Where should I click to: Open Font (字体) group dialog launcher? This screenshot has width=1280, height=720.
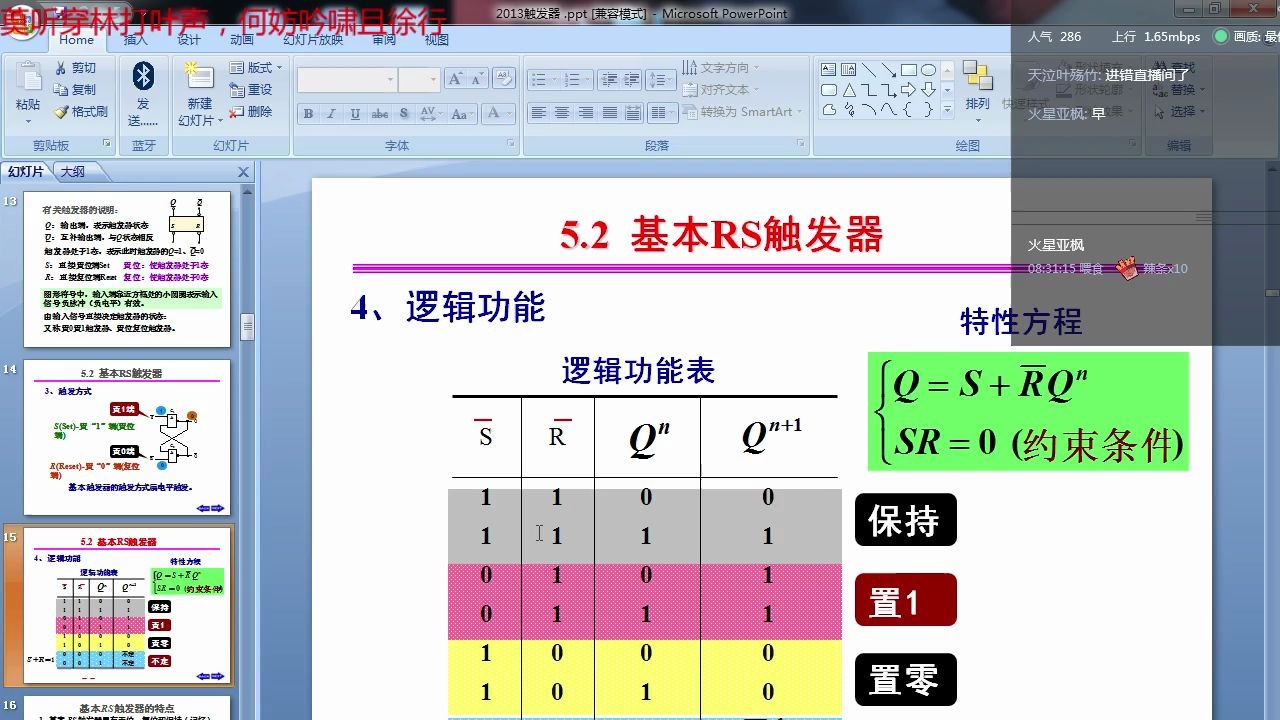pyautogui.click(x=511, y=145)
